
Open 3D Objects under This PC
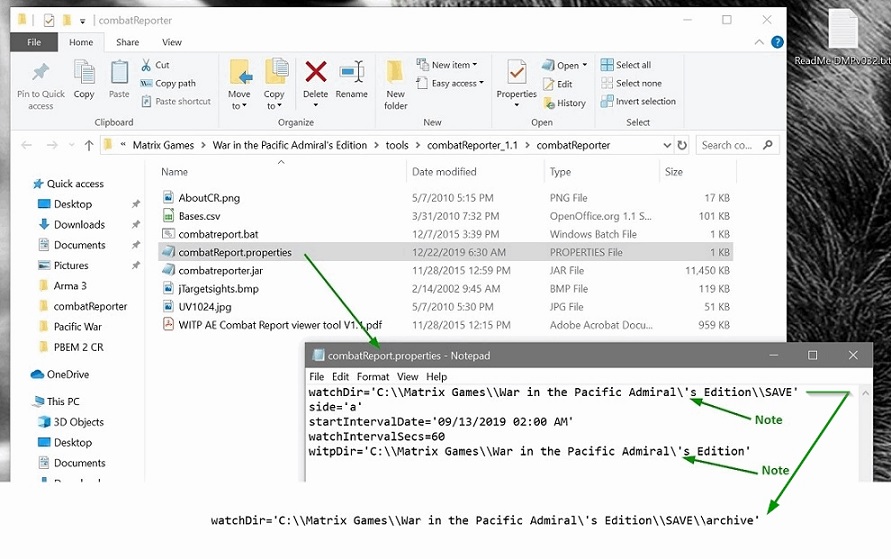coord(78,422)
